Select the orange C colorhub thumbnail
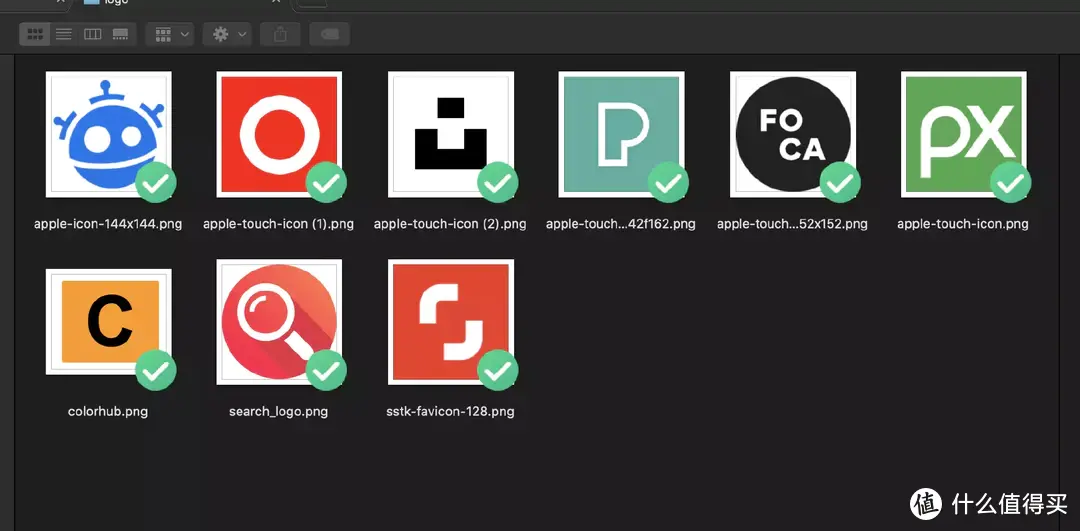Image resolution: width=1080 pixels, height=531 pixels. pos(109,322)
